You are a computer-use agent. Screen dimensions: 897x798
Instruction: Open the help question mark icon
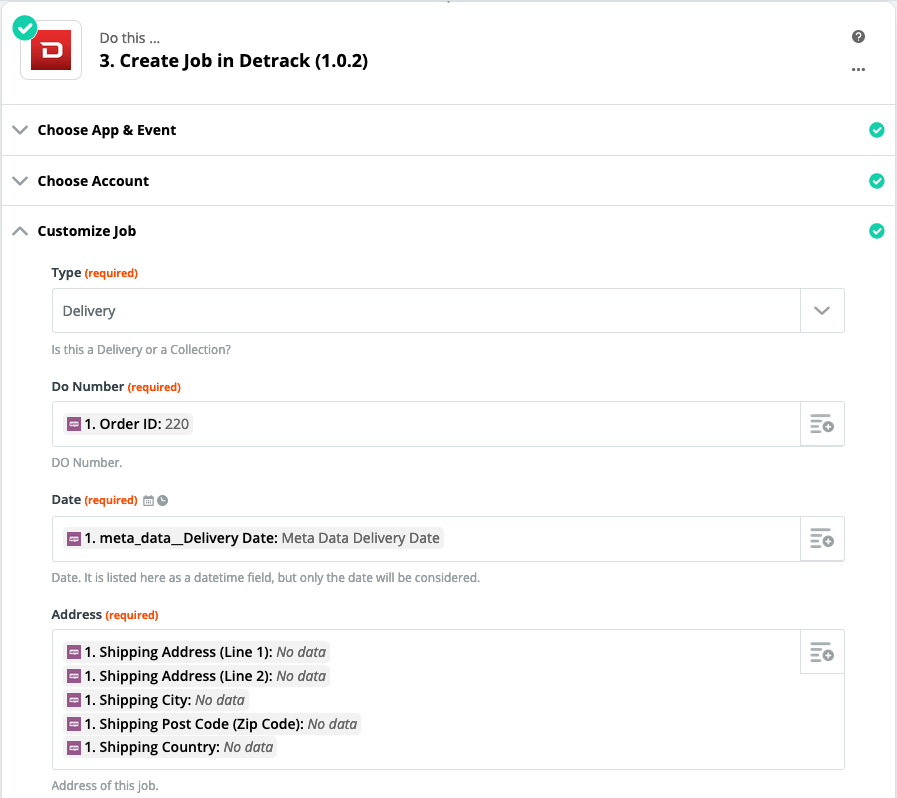pos(858,37)
